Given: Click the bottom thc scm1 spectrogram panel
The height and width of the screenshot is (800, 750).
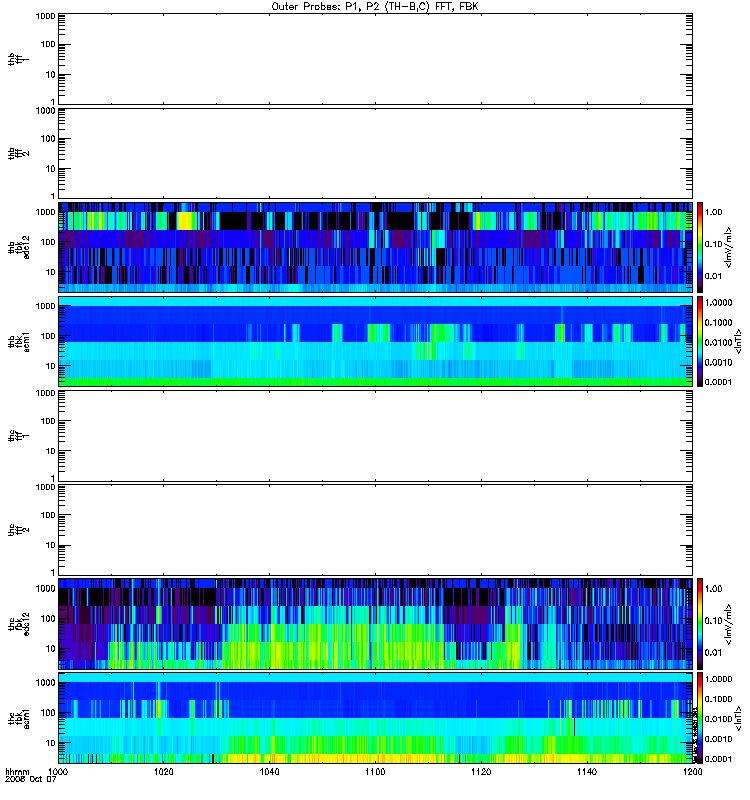Looking at the screenshot, I should [x=374, y=718].
